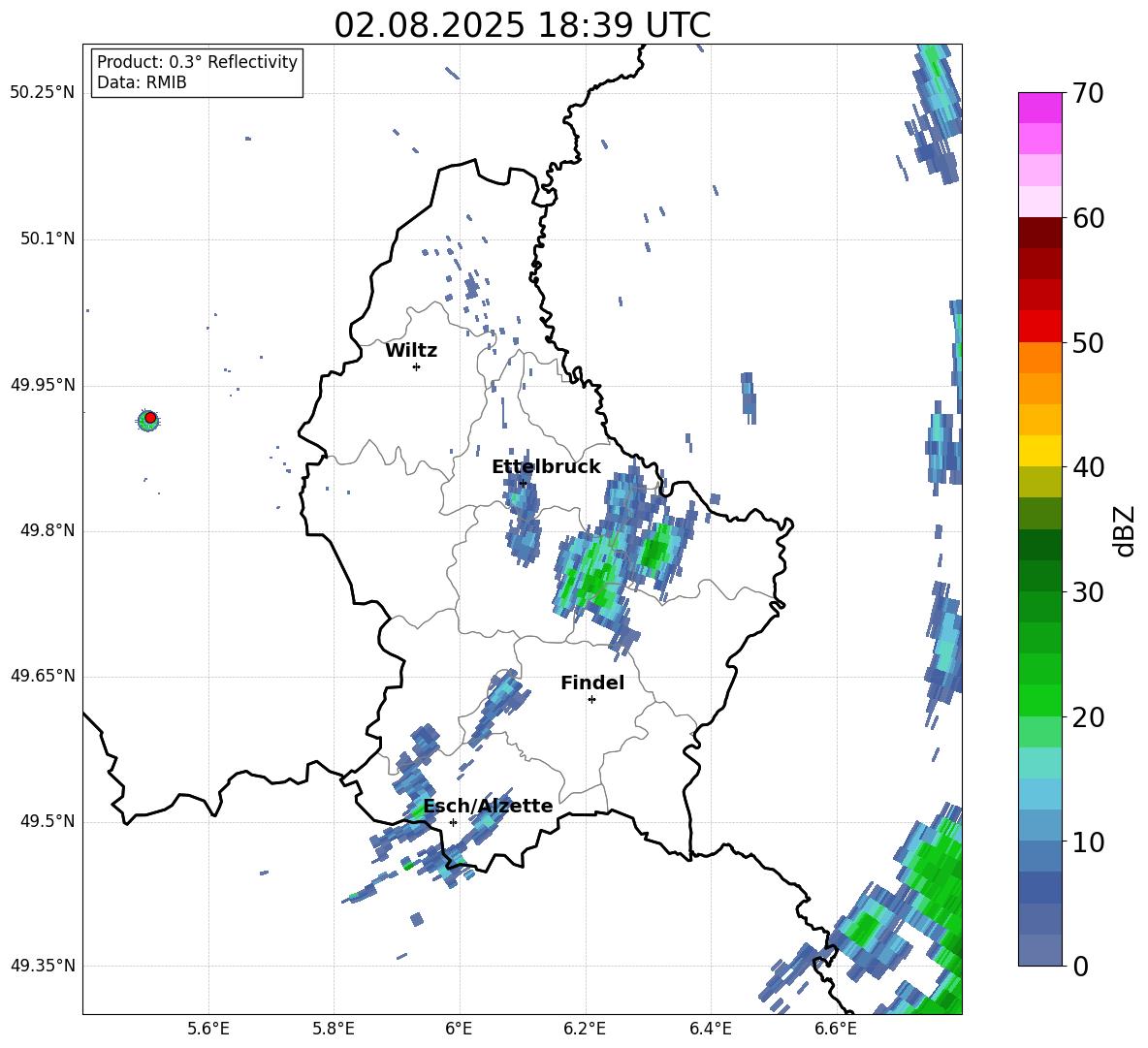Click the Esch/Alzette location cross marker

click(453, 822)
